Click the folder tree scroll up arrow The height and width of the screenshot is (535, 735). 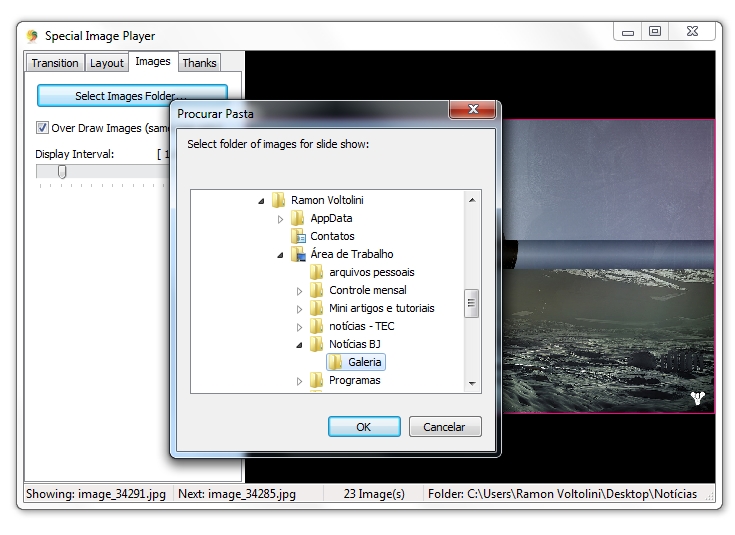(x=472, y=200)
